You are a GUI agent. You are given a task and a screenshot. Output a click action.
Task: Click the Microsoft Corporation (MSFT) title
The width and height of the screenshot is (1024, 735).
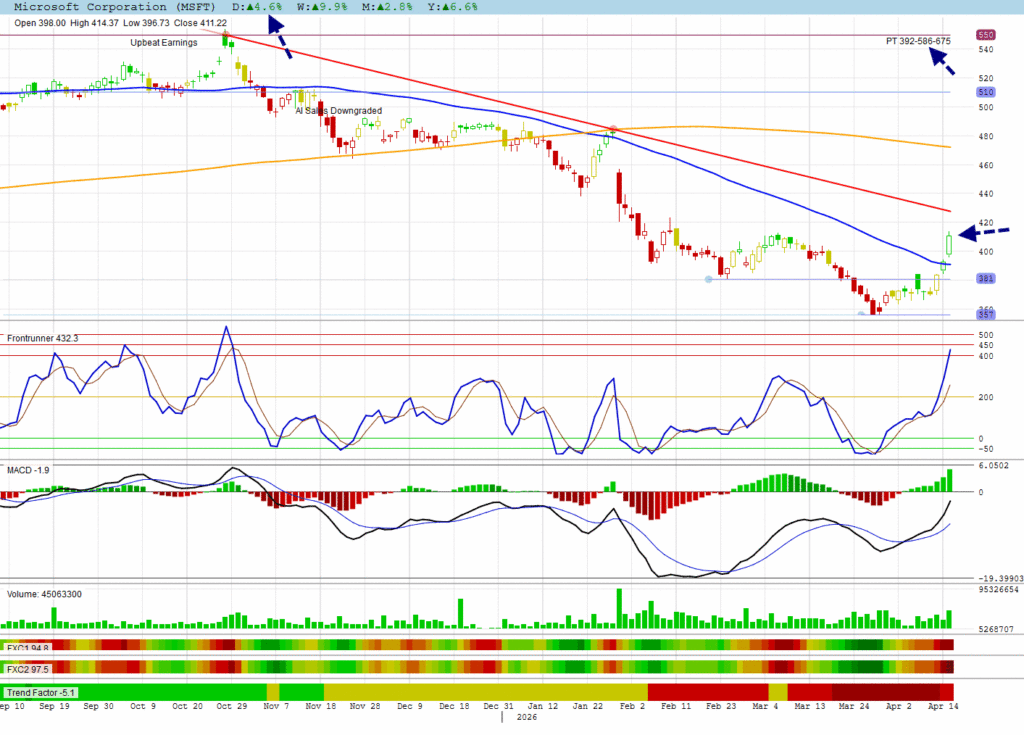coord(114,6)
